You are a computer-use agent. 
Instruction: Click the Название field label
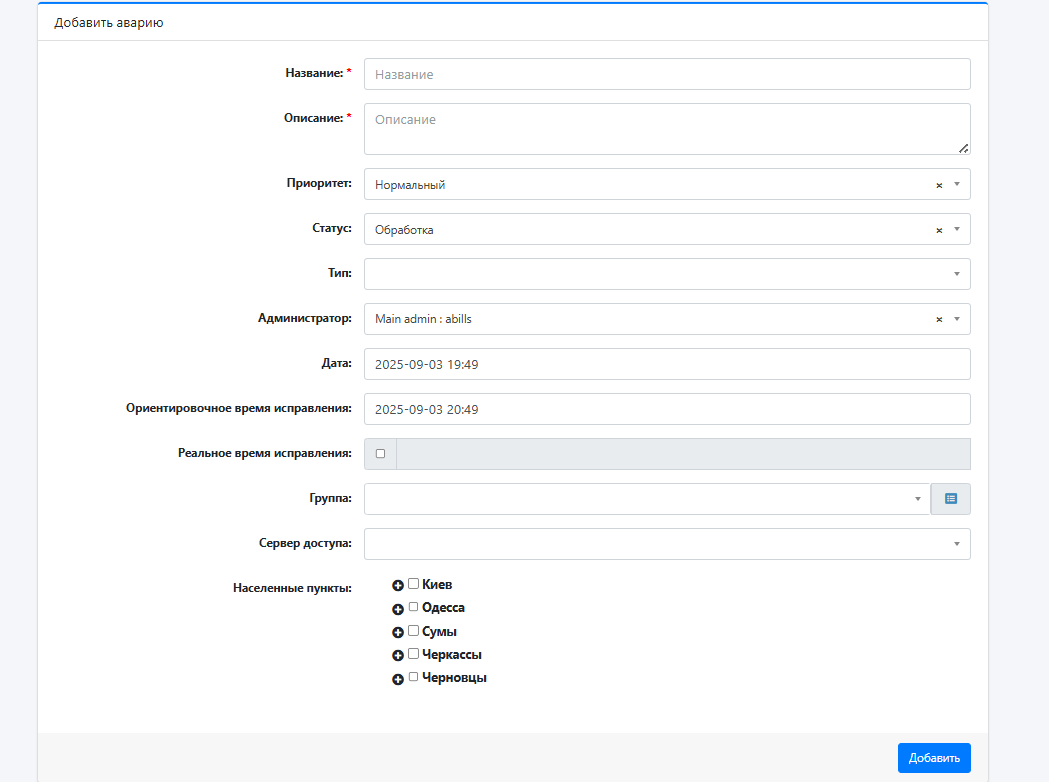click(314, 73)
